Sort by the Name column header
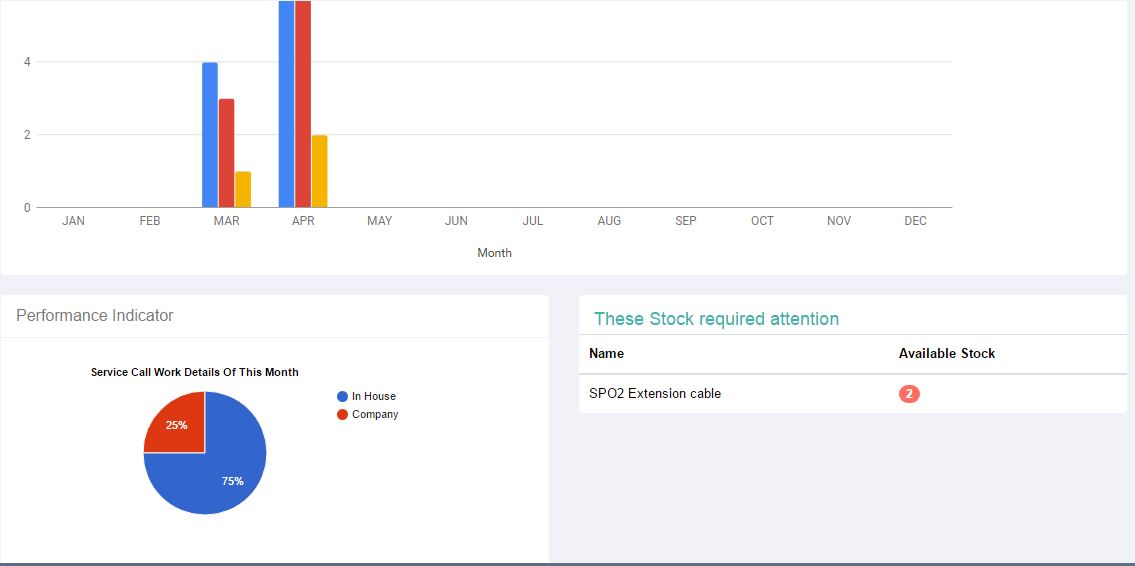 [x=607, y=354]
